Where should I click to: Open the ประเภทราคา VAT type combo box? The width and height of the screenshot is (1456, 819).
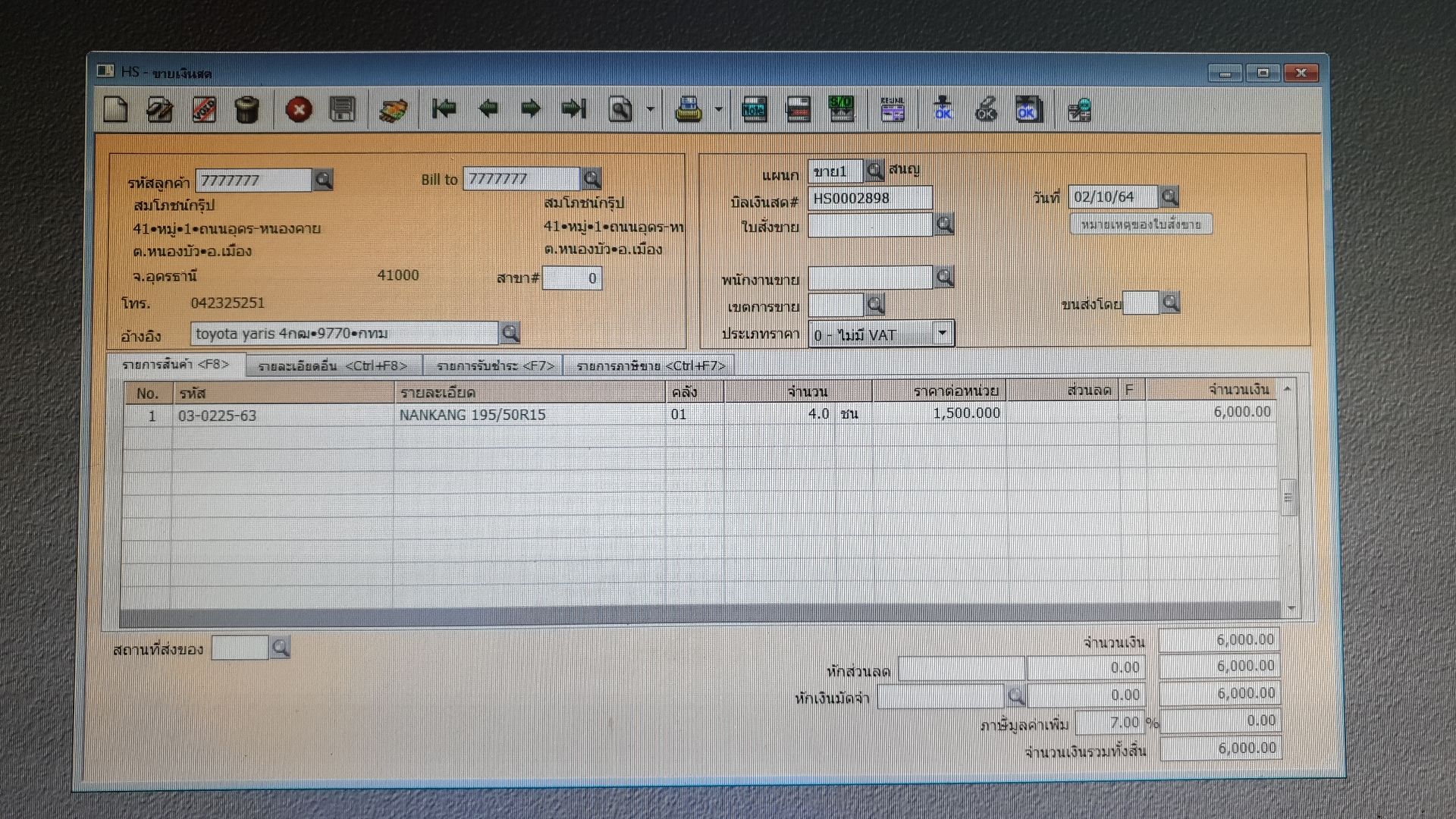point(942,333)
